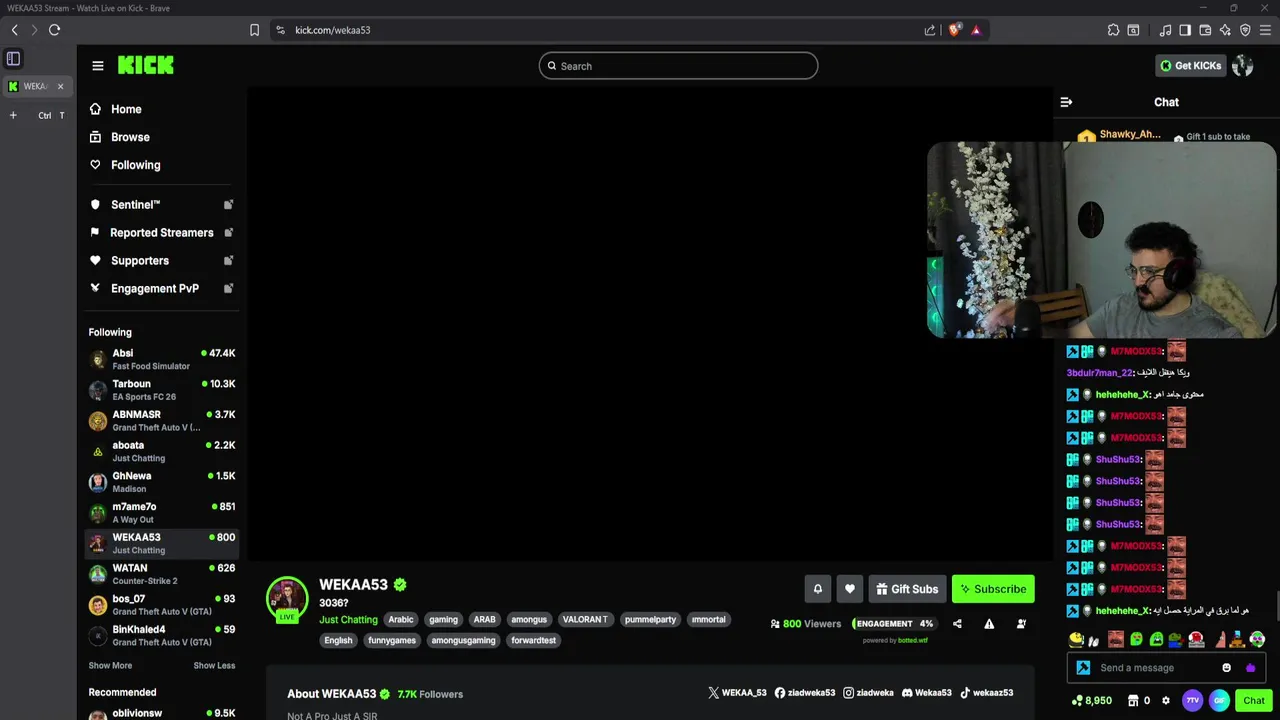Open Brave Leo AI sparkle icon

pyautogui.click(x=1225, y=30)
